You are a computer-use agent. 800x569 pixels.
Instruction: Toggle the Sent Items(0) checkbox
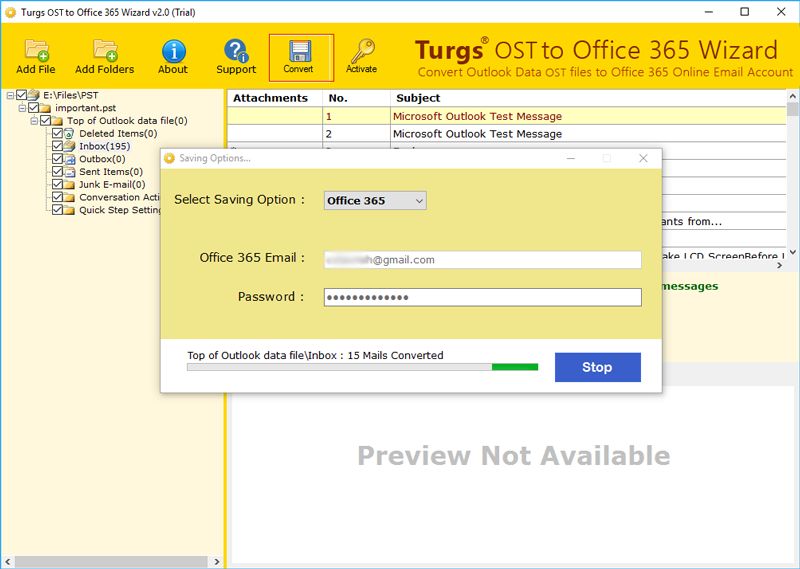click(x=58, y=171)
